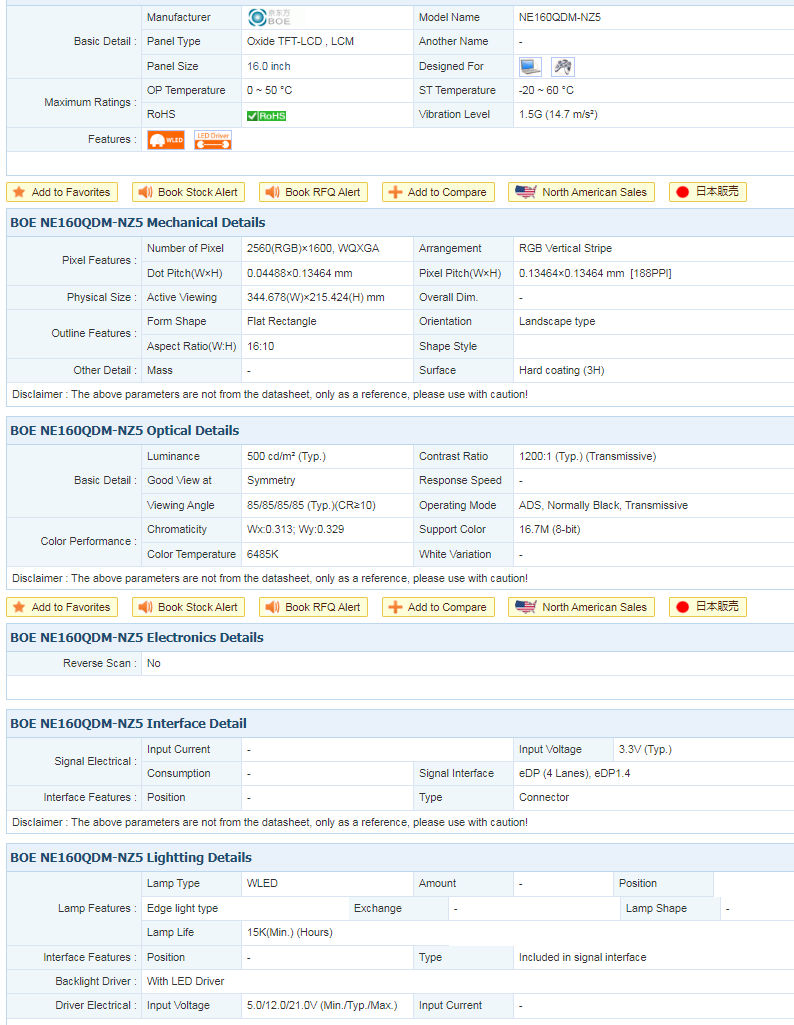
Task: Click input voltage 3.3V (Typ.) value
Action: tap(645, 750)
